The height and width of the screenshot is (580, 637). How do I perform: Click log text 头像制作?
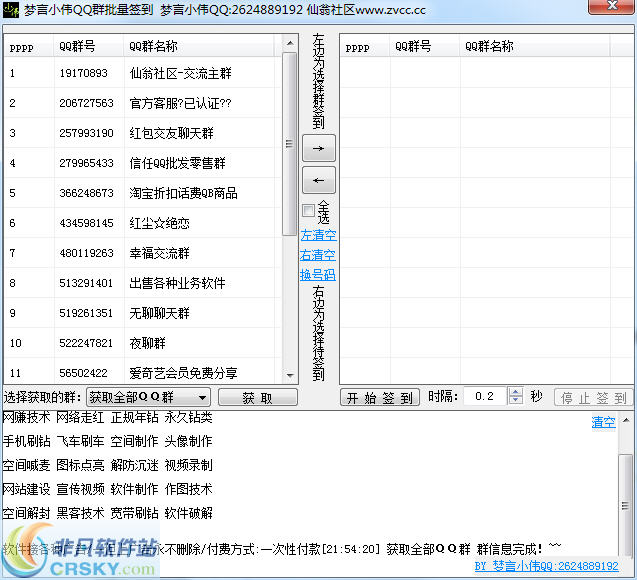(188, 441)
